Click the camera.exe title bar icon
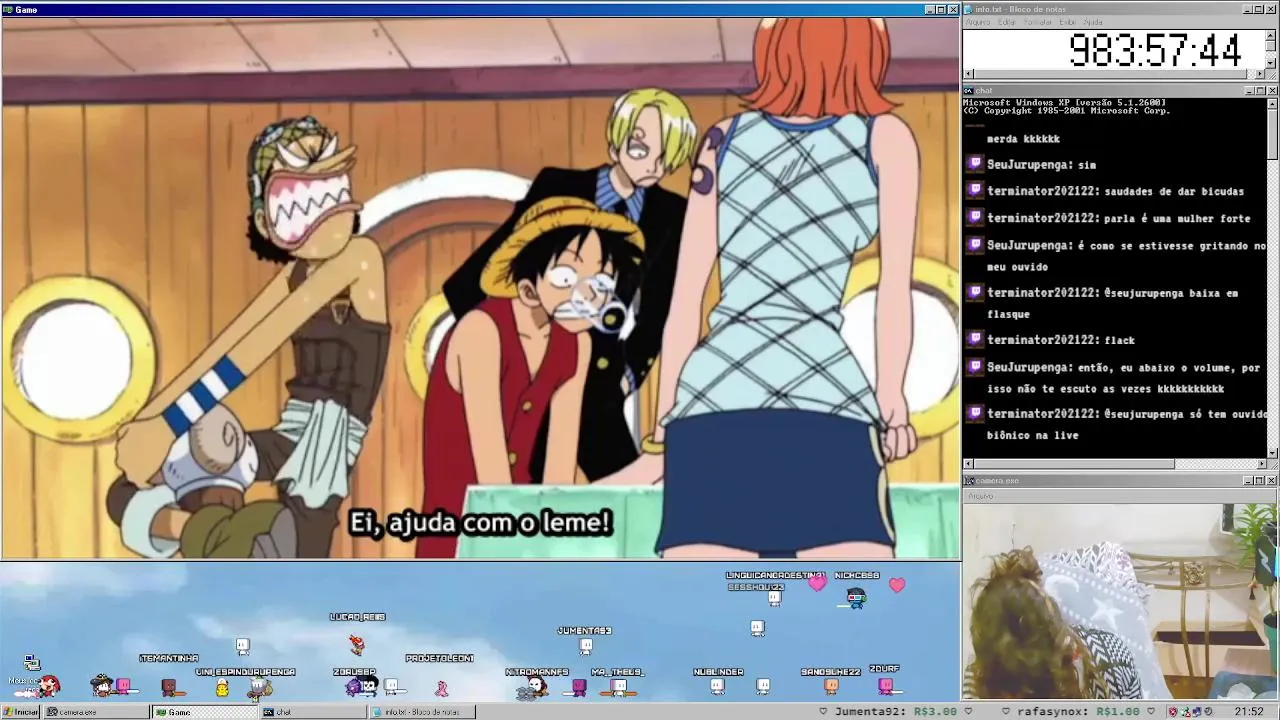Screen dimensions: 1280x720 [969, 481]
